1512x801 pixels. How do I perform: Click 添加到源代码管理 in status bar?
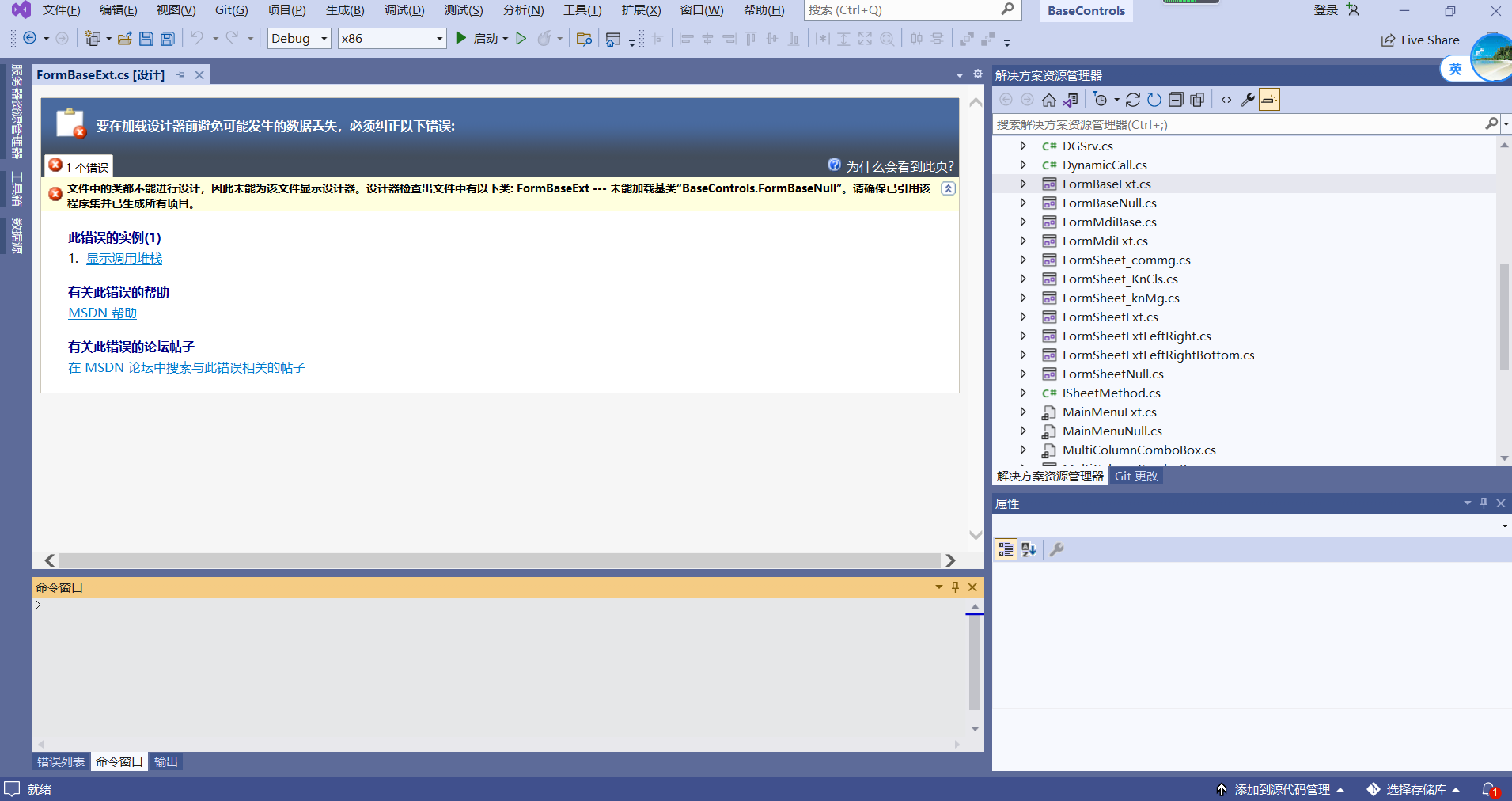pos(1281,789)
